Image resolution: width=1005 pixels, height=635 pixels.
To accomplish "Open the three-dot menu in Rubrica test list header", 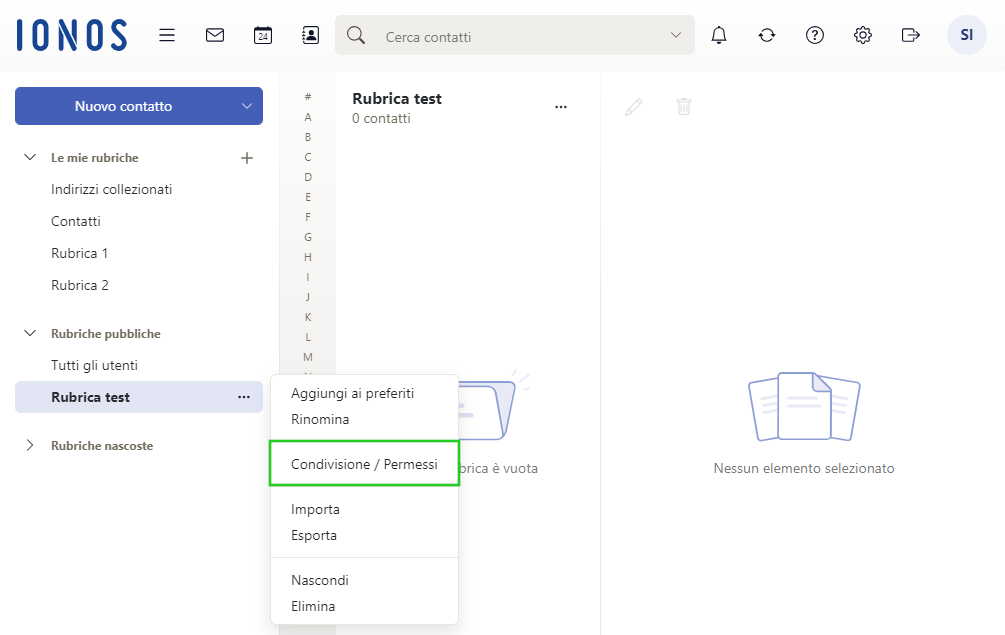I will click(561, 107).
